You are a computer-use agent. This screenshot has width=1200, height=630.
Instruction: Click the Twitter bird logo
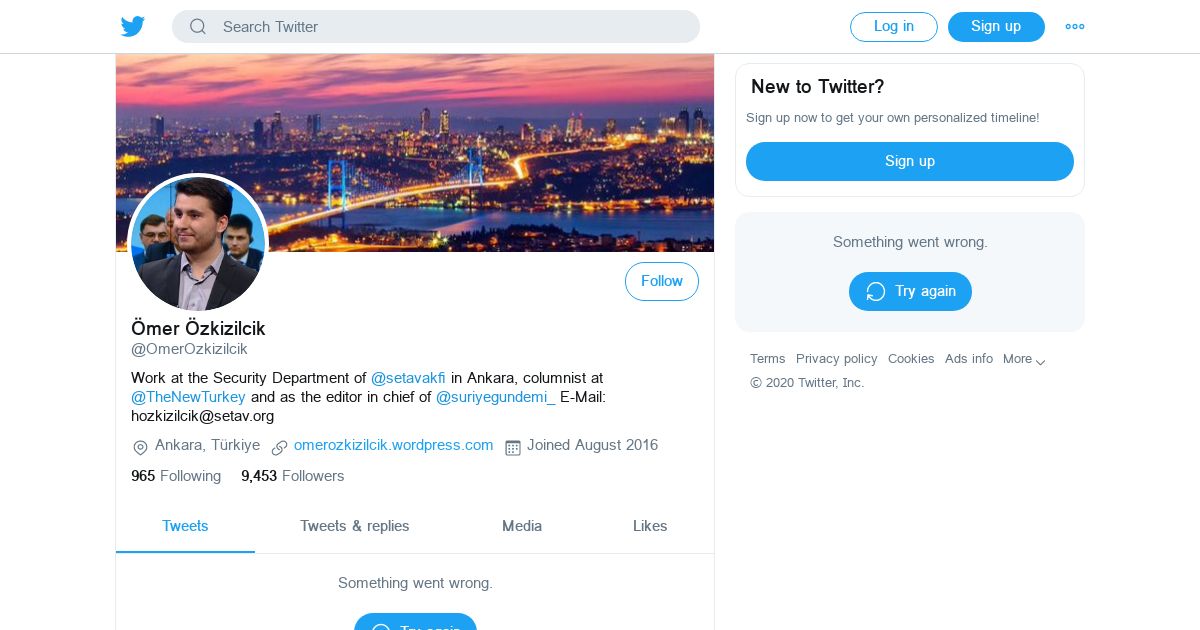(133, 27)
